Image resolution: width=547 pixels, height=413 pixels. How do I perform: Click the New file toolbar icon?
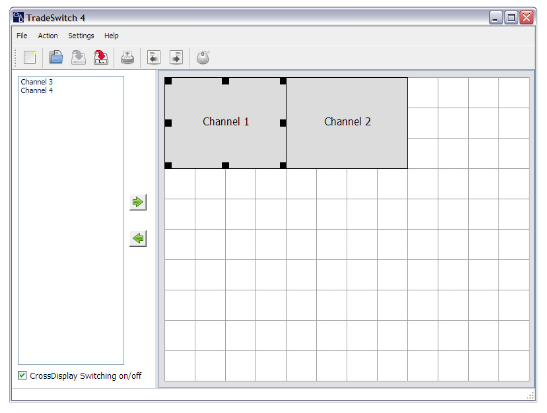pyautogui.click(x=30, y=58)
